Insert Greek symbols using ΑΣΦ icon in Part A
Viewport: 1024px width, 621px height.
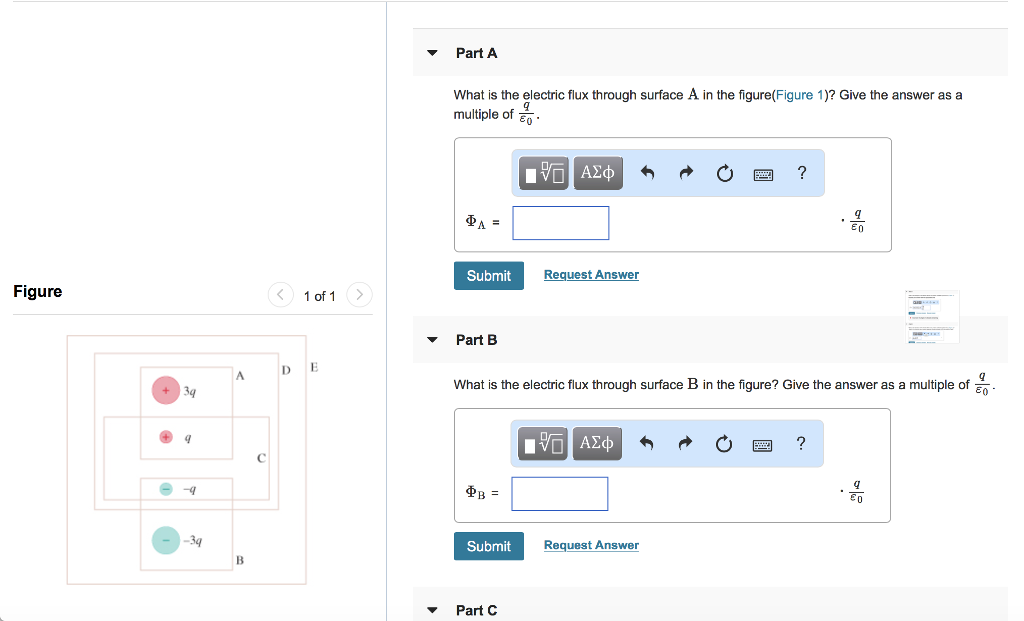point(597,172)
